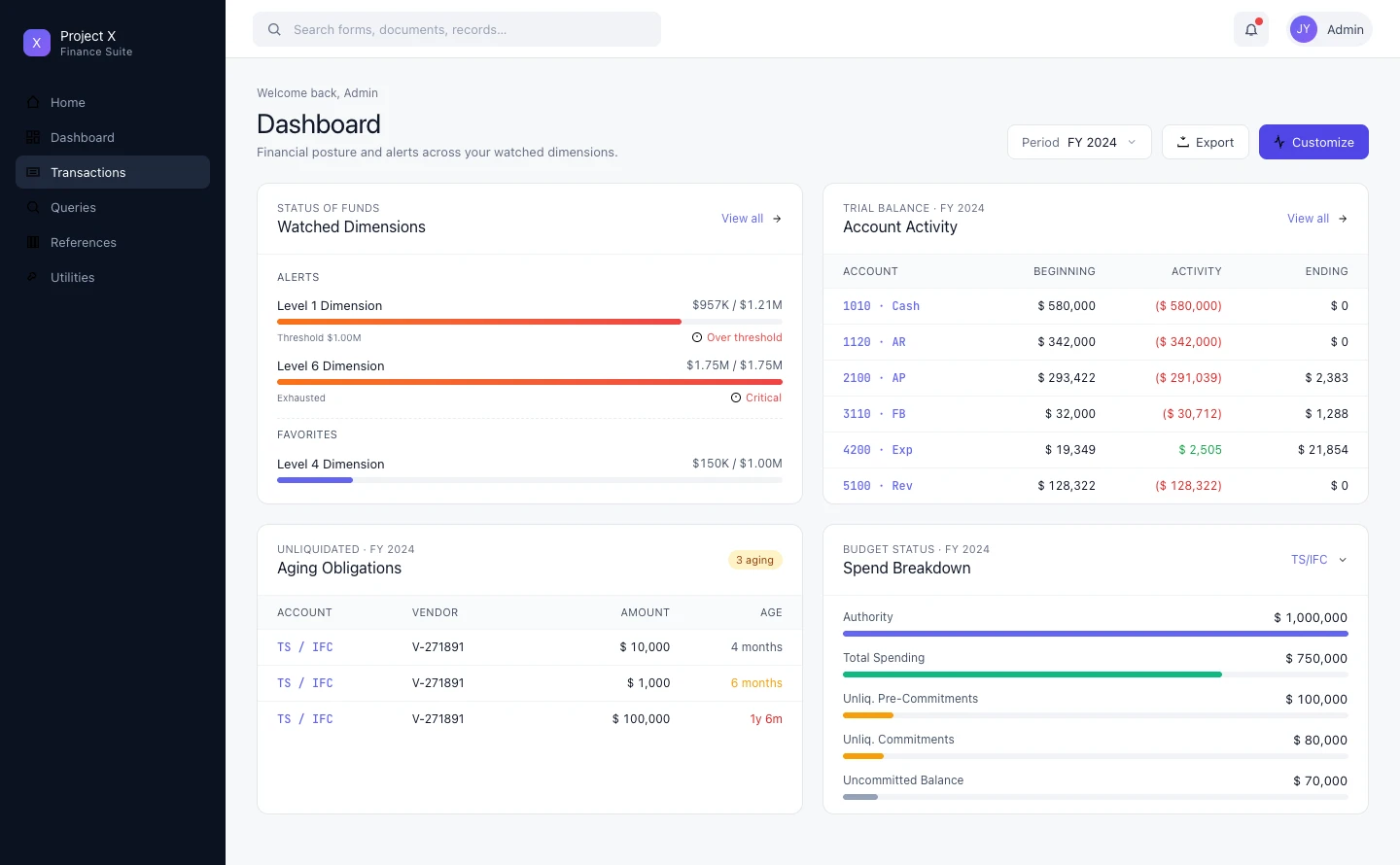Click the search forms, documents, records field
Screen dimensions: 1400x865
click(x=457, y=29)
